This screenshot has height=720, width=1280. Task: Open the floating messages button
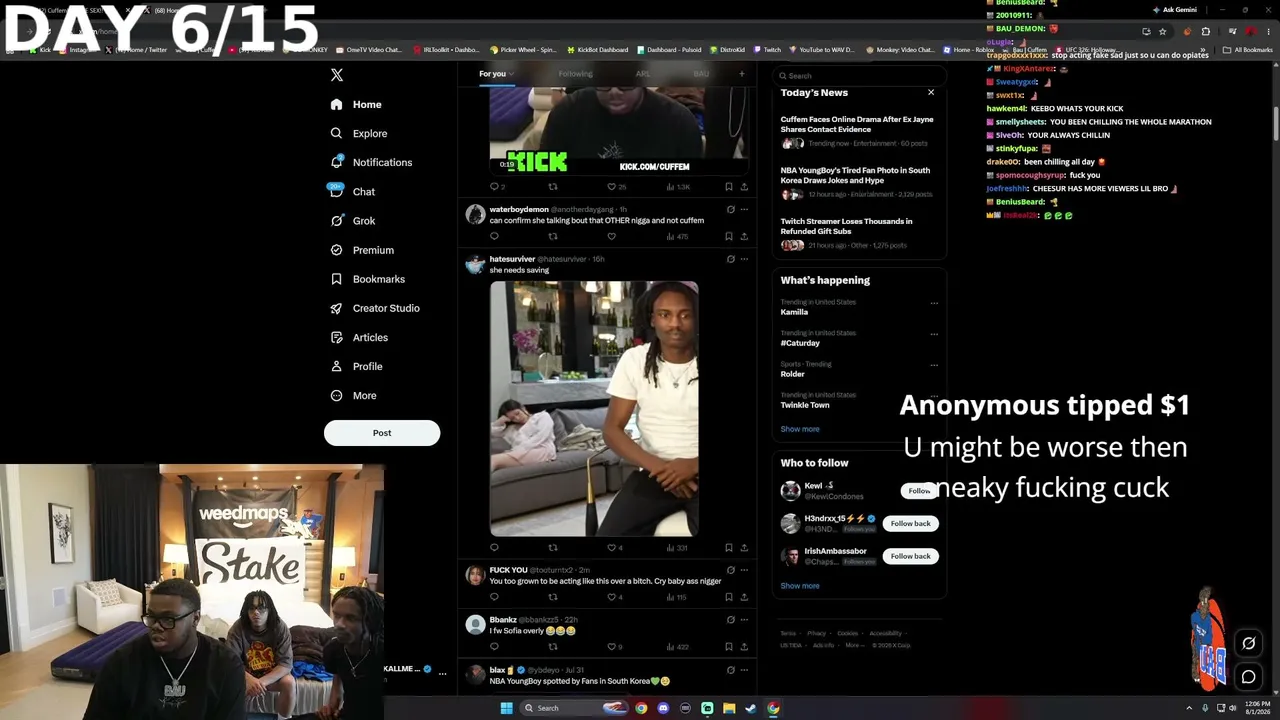tap(1248, 677)
